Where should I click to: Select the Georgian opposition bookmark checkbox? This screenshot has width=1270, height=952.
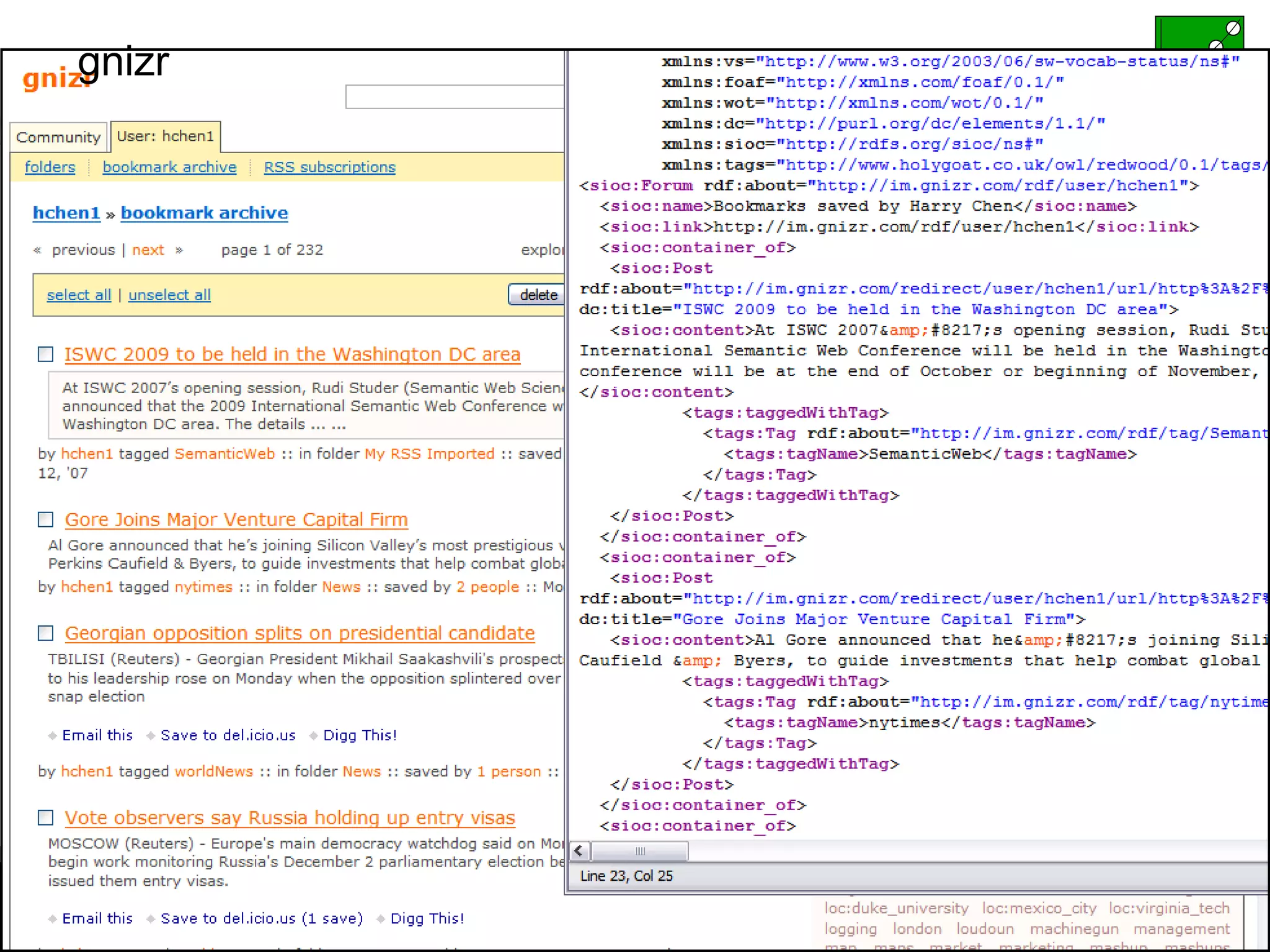[x=46, y=633]
